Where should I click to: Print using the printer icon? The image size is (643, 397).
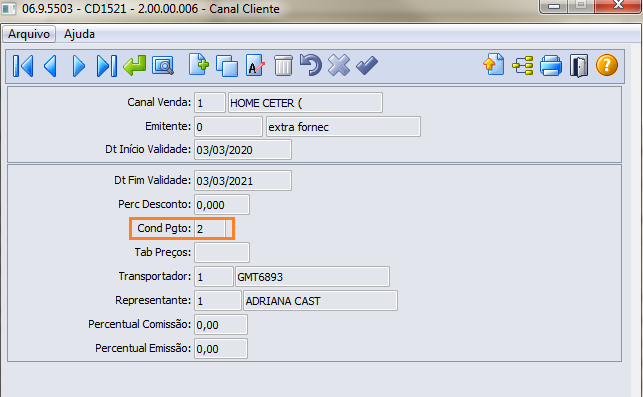551,66
